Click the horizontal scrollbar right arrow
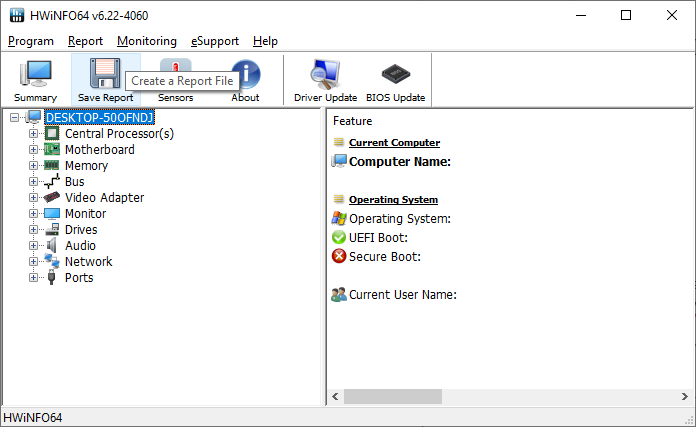The height and width of the screenshot is (427, 696). pyautogui.click(x=685, y=396)
